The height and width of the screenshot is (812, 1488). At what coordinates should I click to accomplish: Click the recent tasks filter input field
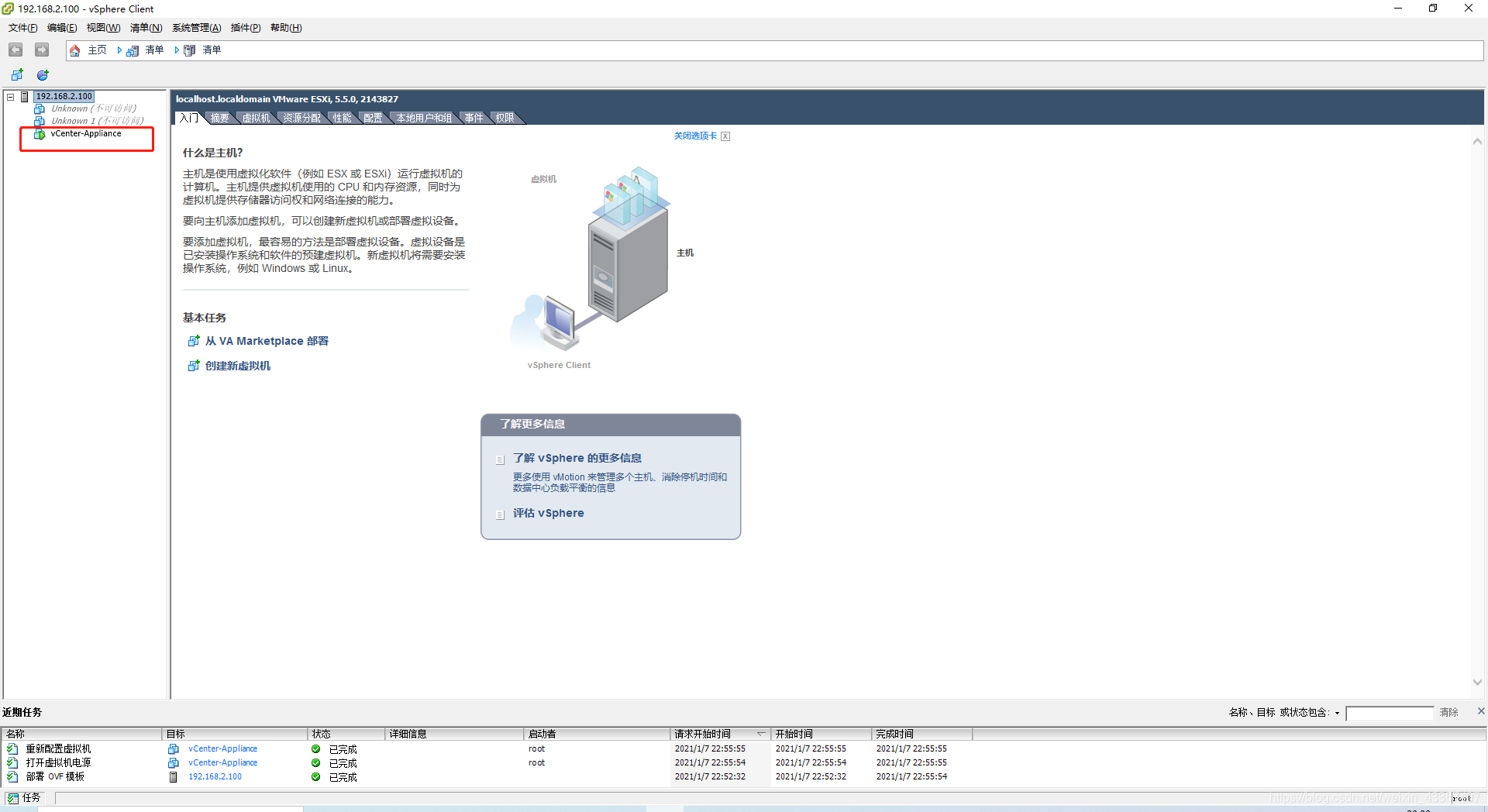click(1390, 714)
